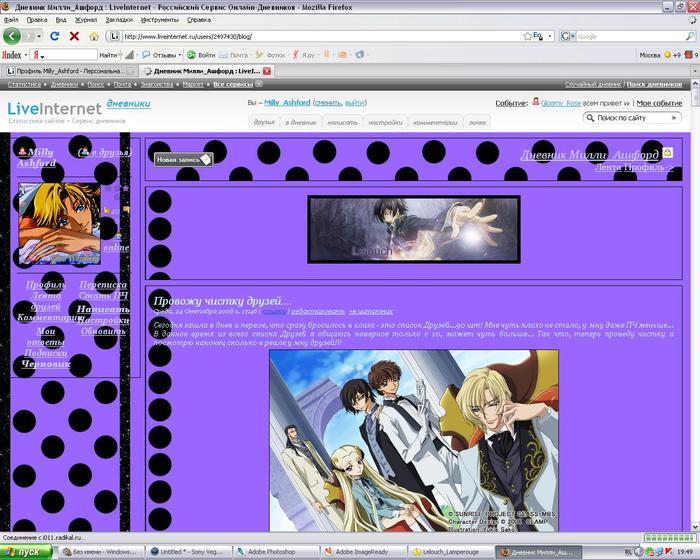Click the Отзывы chat bubble toolbar item

[159, 55]
